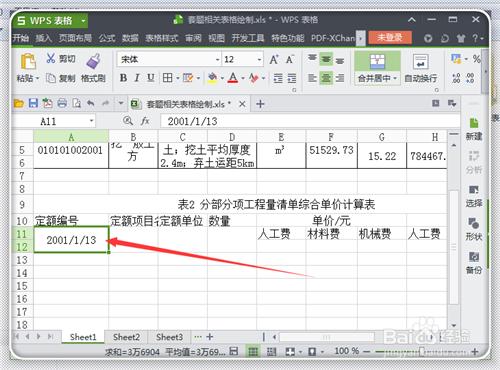Screen dimensions: 500x370
Task: Switch to the Sheet2 tab
Action: pyautogui.click(x=126, y=337)
